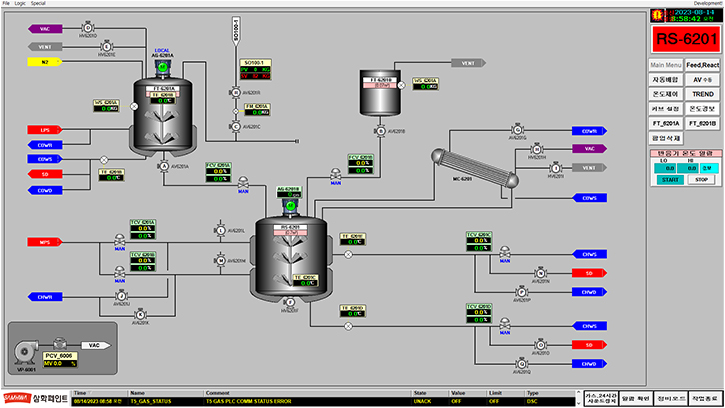Open the TREND screen
Image resolution: width=725 pixels, height=408 pixels.
point(702,94)
